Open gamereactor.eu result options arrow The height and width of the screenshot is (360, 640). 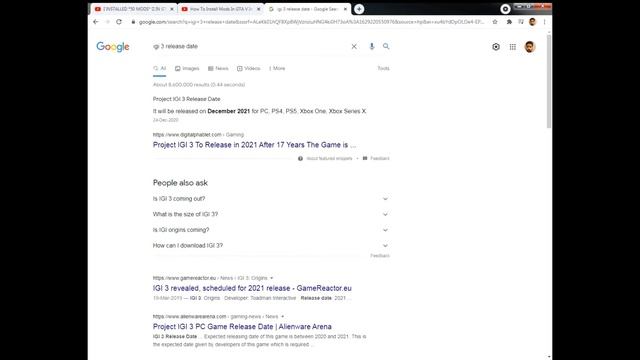pos(271,278)
